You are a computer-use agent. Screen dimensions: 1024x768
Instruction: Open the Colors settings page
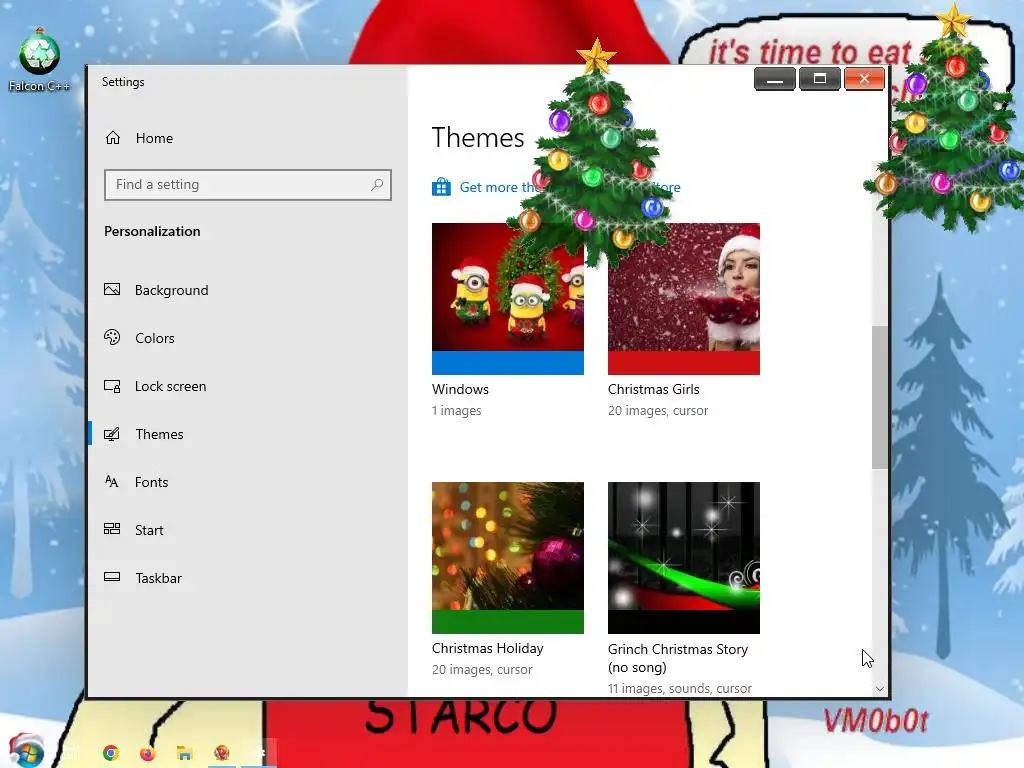point(140,338)
